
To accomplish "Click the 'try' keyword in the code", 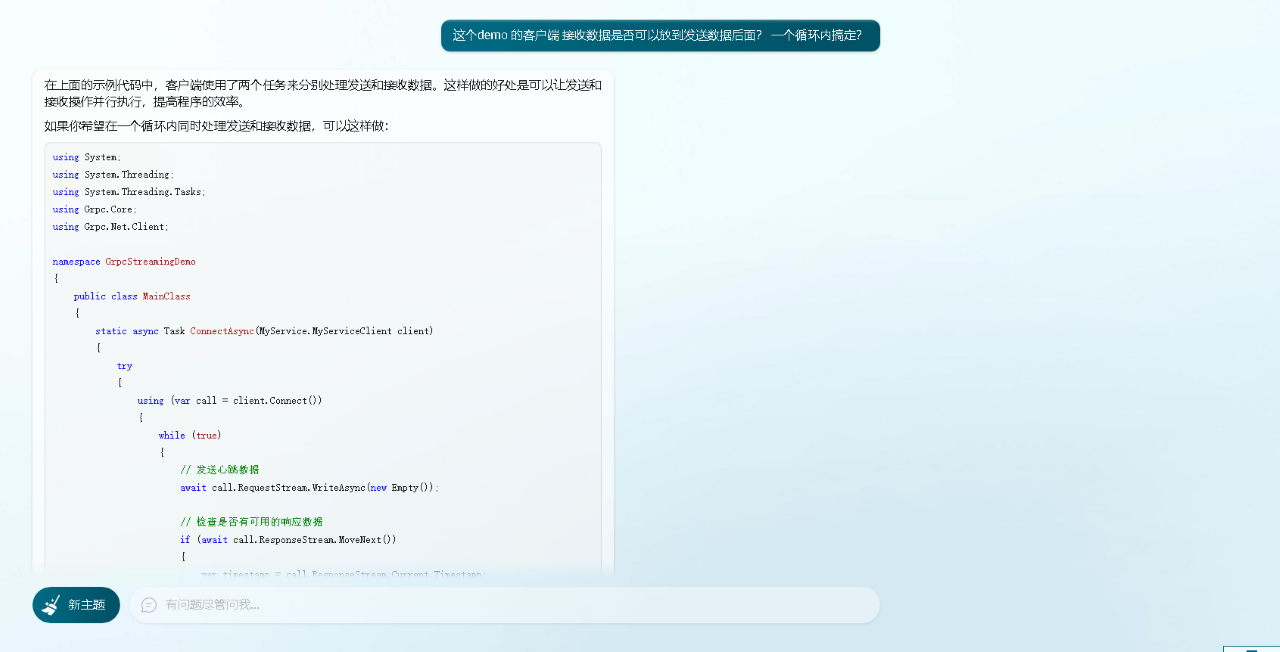I will 124,366.
